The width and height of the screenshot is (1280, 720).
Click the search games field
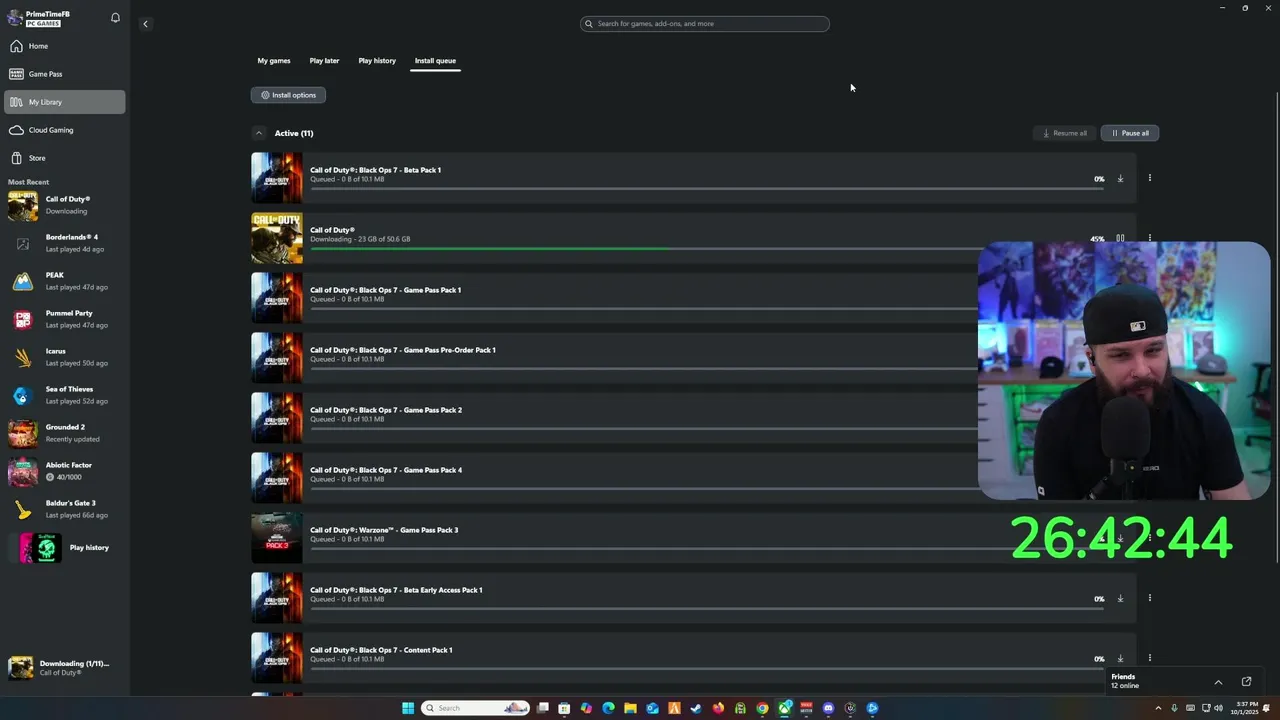pyautogui.click(x=704, y=24)
